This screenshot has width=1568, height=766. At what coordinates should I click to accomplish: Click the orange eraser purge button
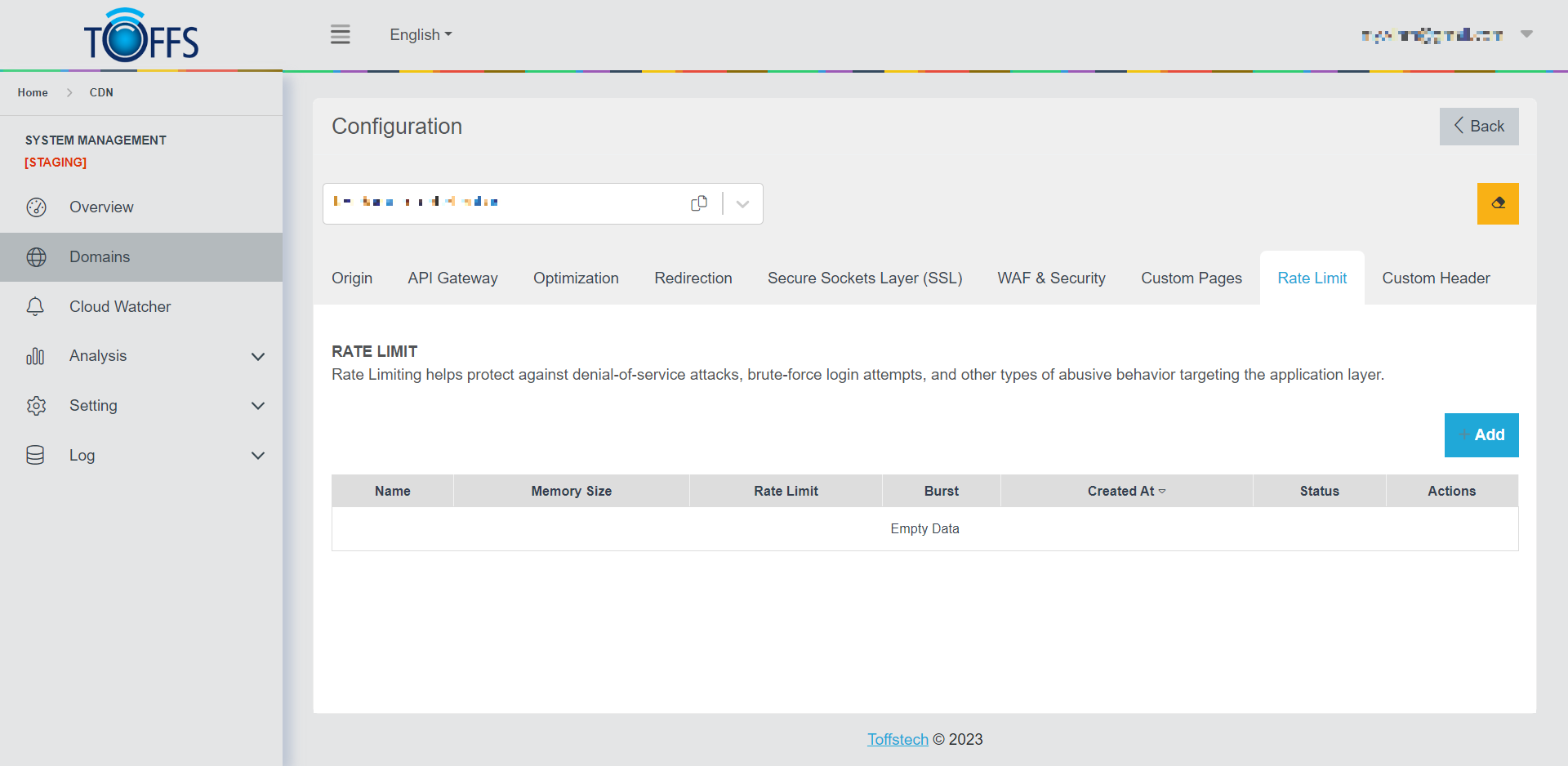pos(1497,203)
